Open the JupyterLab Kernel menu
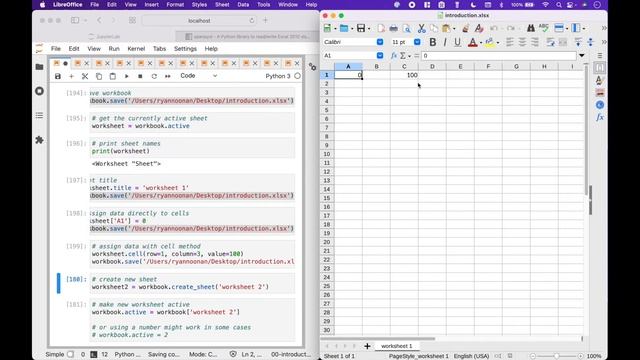640x360 pixels. point(136,49)
